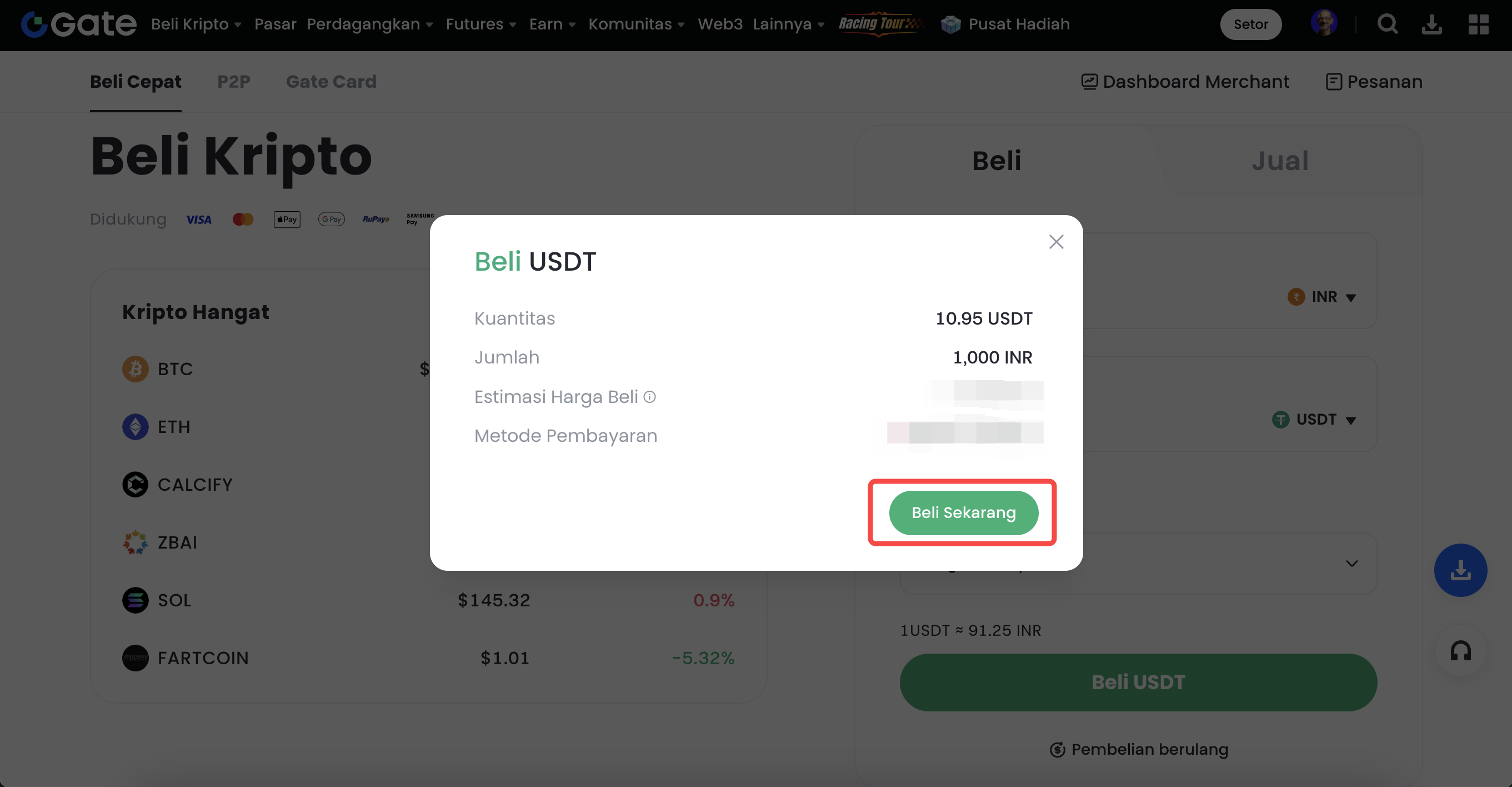The height and width of the screenshot is (787, 1512).
Task: Open the Dashboard Merchant link
Action: [1185, 82]
